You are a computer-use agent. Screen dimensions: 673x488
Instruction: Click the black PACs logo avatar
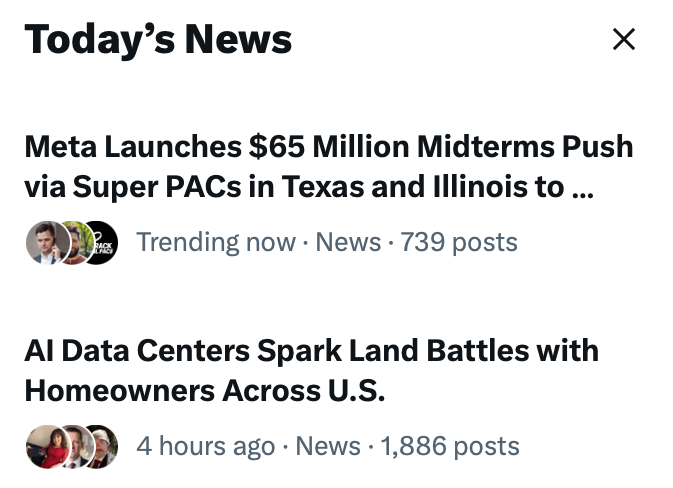pos(101,242)
